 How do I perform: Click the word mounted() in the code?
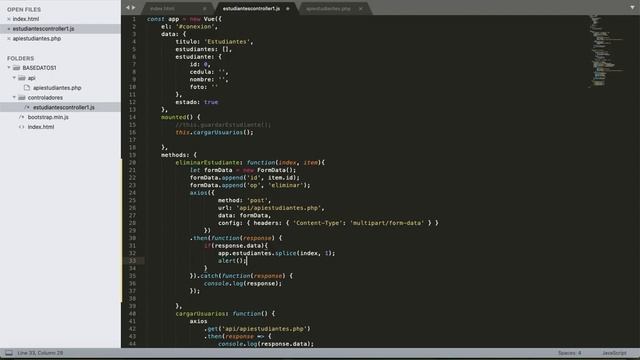pyautogui.click(x=177, y=117)
